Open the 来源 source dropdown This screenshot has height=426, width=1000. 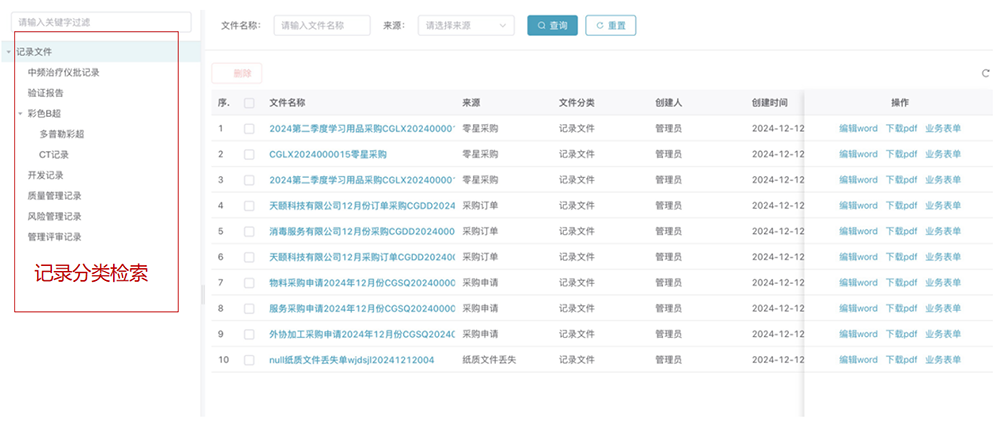tap(465, 25)
